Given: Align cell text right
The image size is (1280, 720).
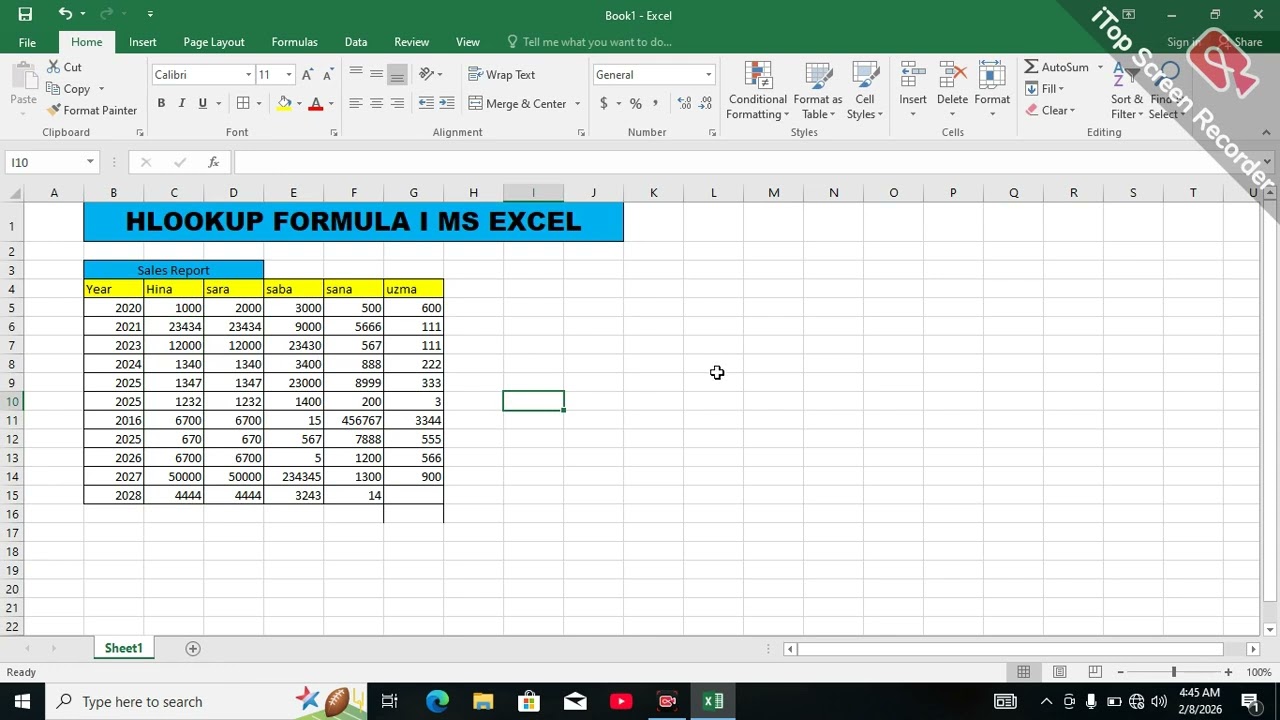Looking at the screenshot, I should tap(397, 103).
